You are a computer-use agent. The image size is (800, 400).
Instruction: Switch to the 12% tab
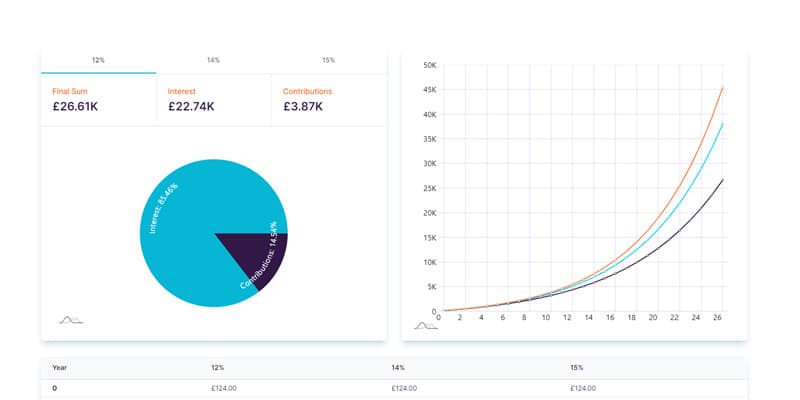click(x=98, y=60)
